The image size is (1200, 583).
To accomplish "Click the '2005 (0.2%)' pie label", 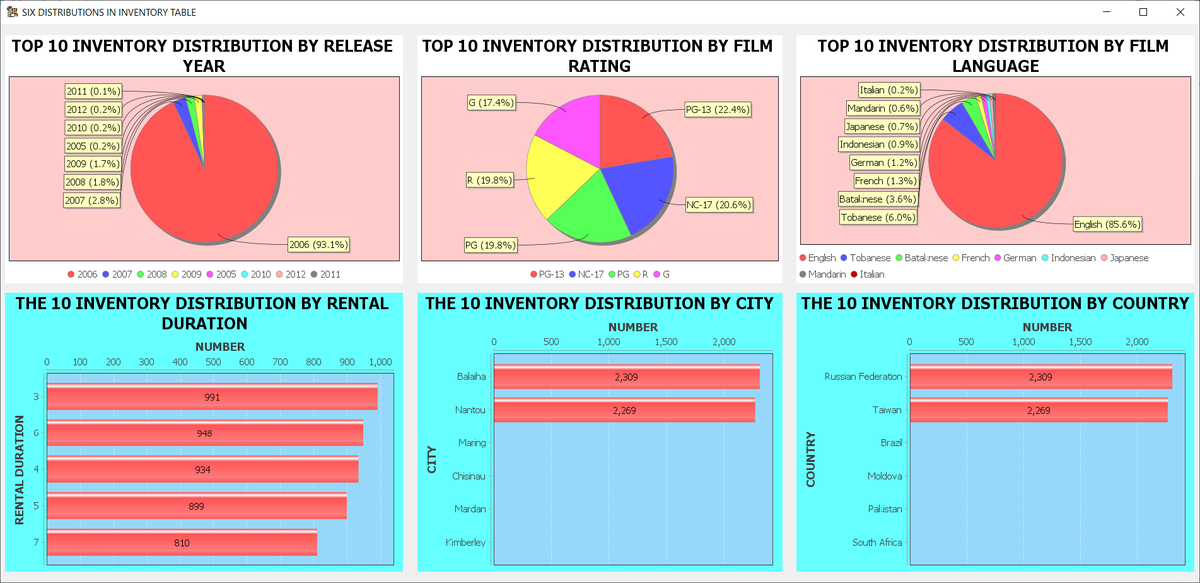I will [x=93, y=146].
